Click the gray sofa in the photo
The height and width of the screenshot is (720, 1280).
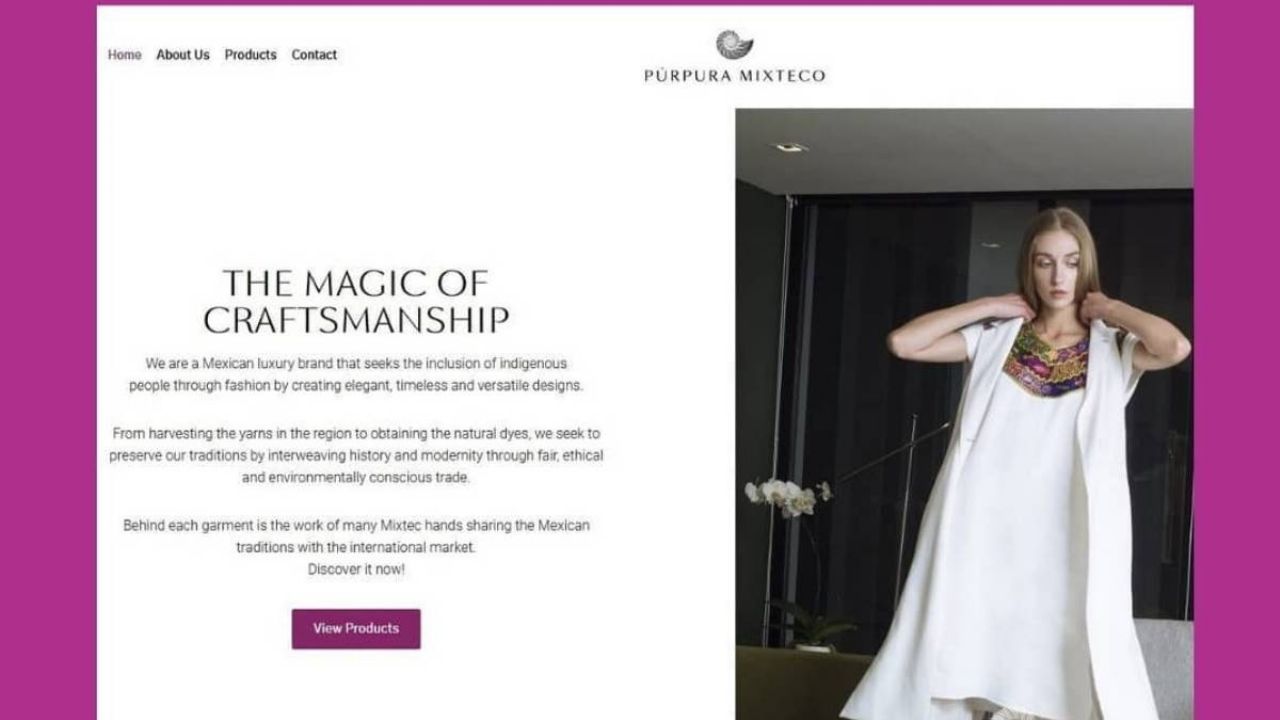click(1165, 670)
